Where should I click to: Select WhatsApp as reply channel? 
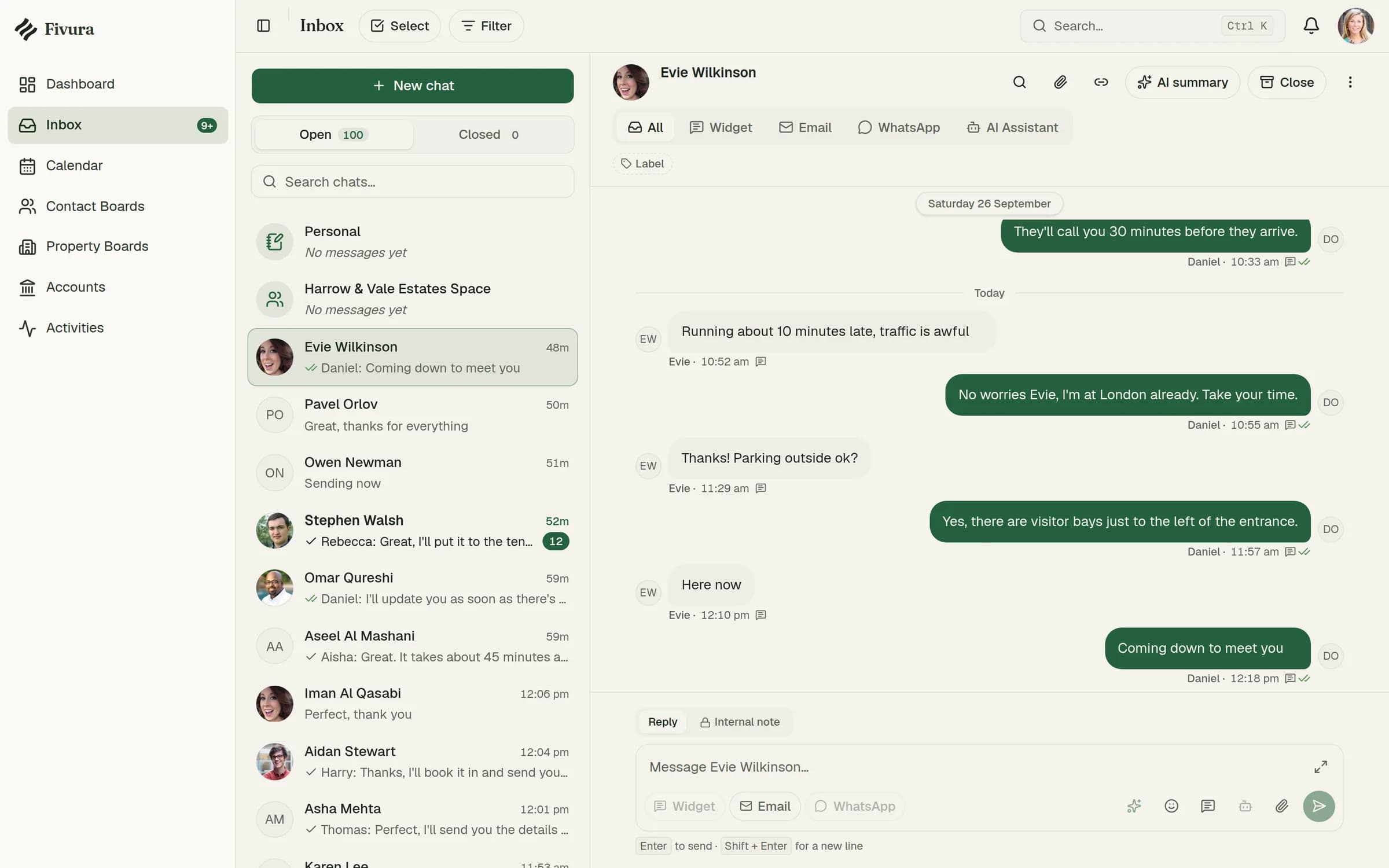click(854, 806)
